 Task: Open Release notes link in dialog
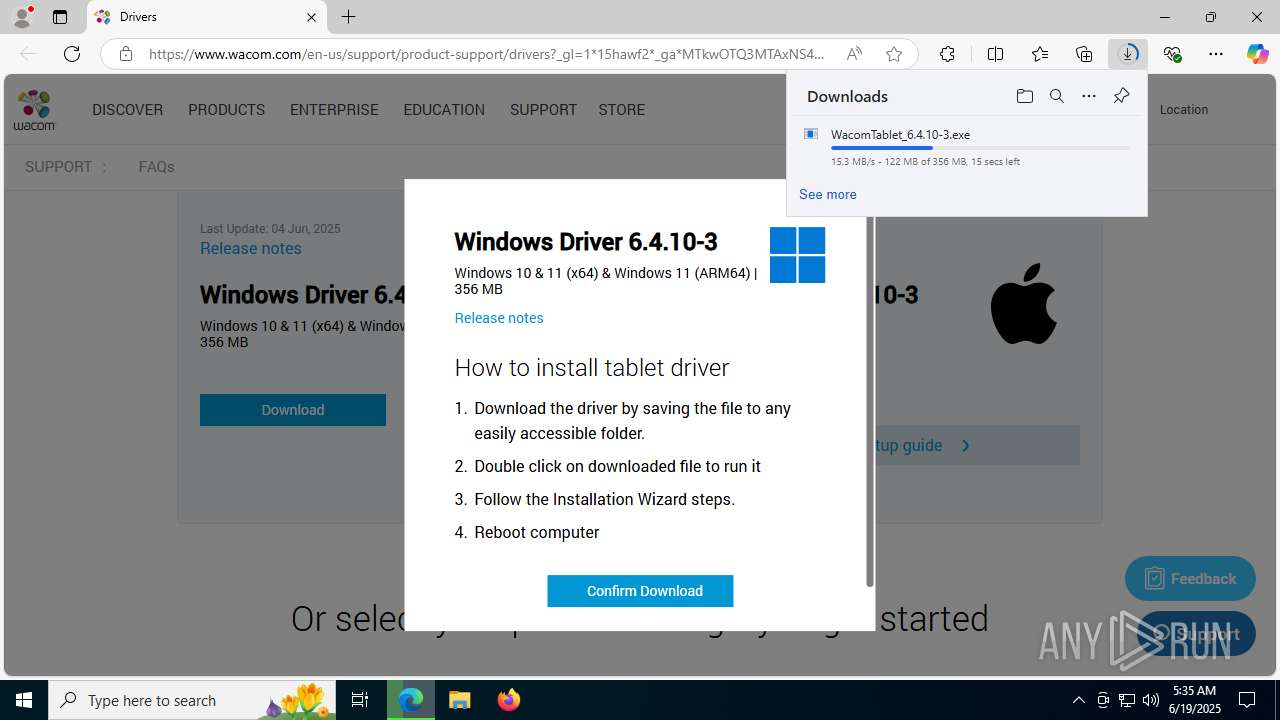click(x=499, y=318)
